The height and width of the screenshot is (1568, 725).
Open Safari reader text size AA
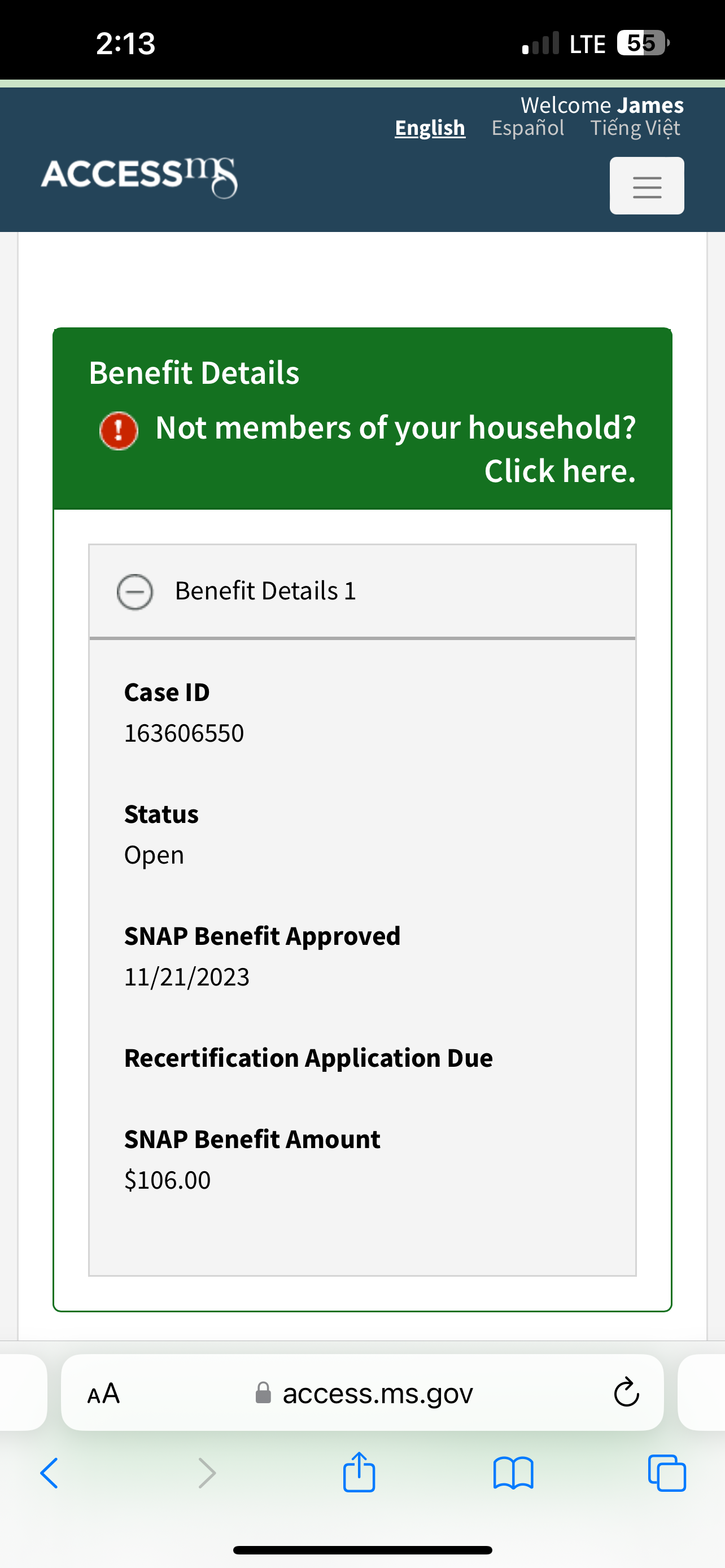(x=103, y=1392)
